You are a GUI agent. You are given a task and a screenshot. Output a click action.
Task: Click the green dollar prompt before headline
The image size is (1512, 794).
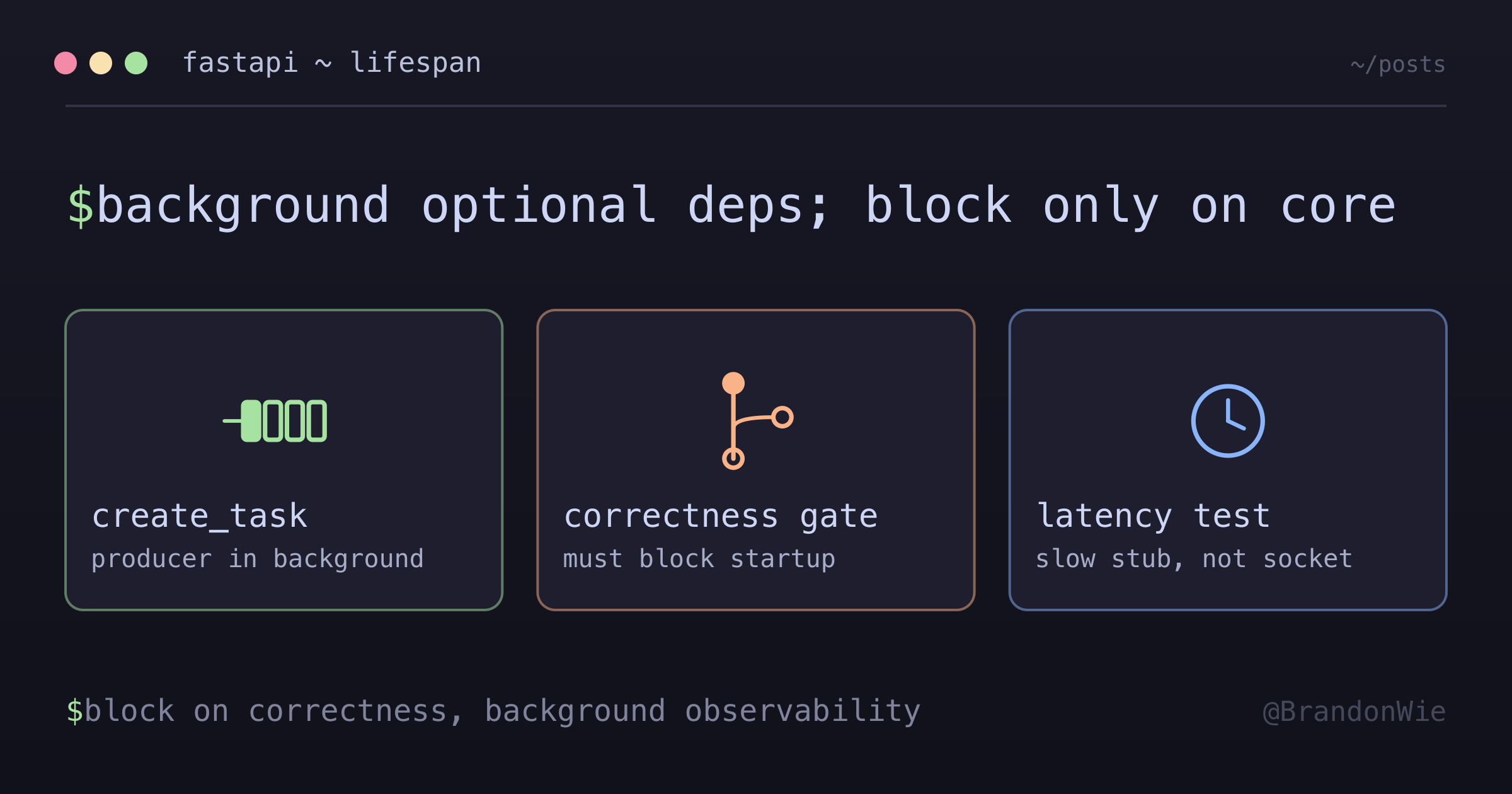(80, 206)
